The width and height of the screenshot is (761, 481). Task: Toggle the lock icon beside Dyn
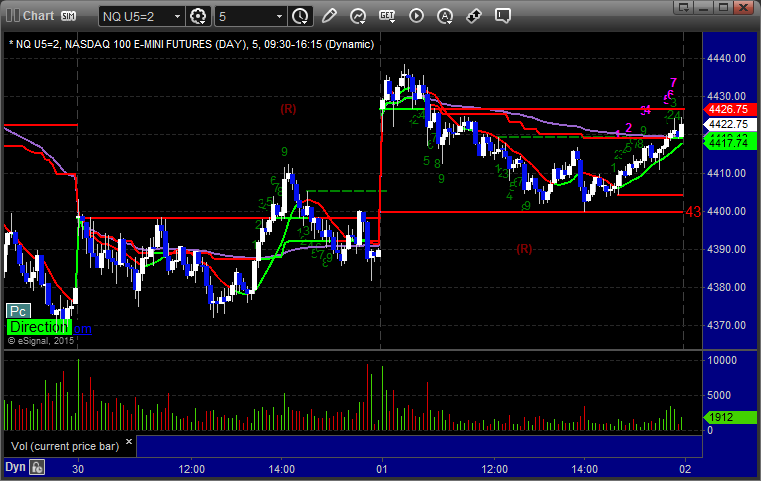click(37, 467)
